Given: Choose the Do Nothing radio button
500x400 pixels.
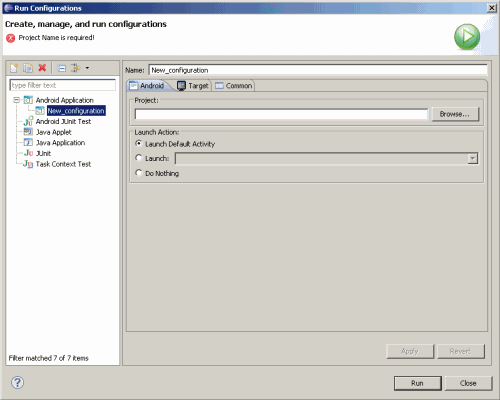Looking at the screenshot, I should tap(139, 173).
